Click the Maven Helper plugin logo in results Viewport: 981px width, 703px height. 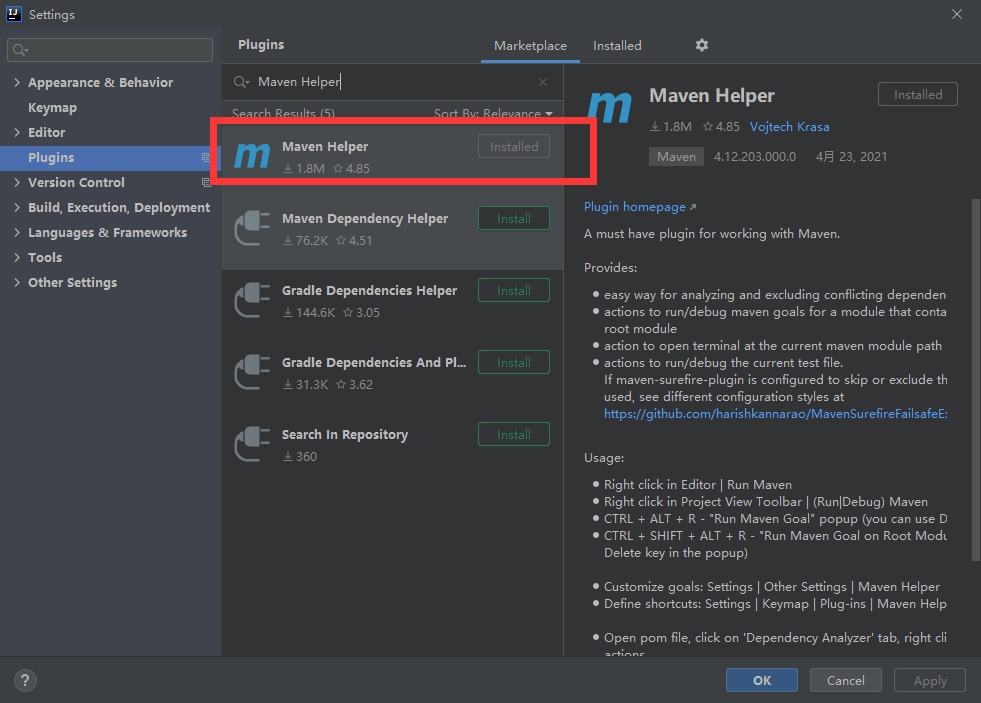click(x=252, y=156)
